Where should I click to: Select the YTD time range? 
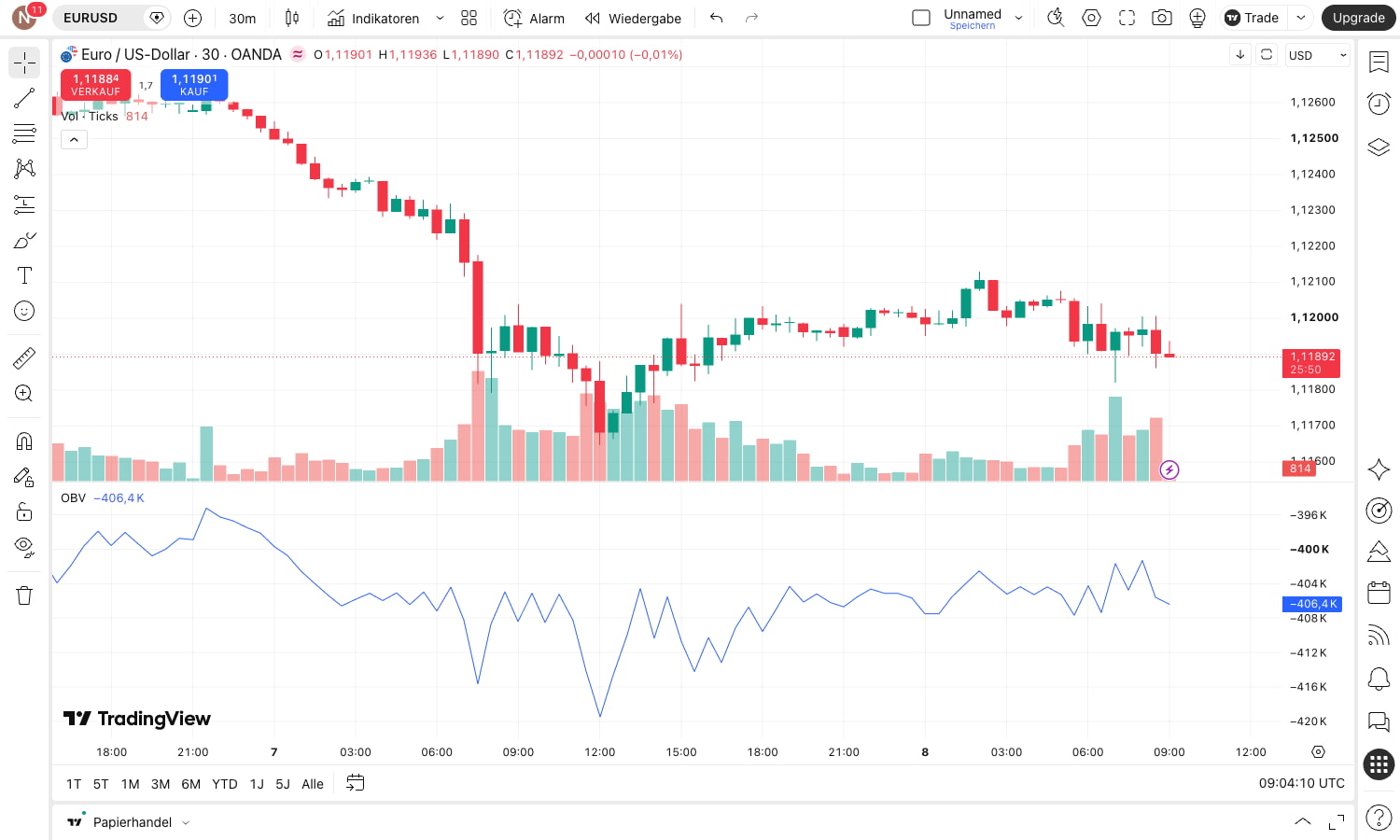click(225, 784)
